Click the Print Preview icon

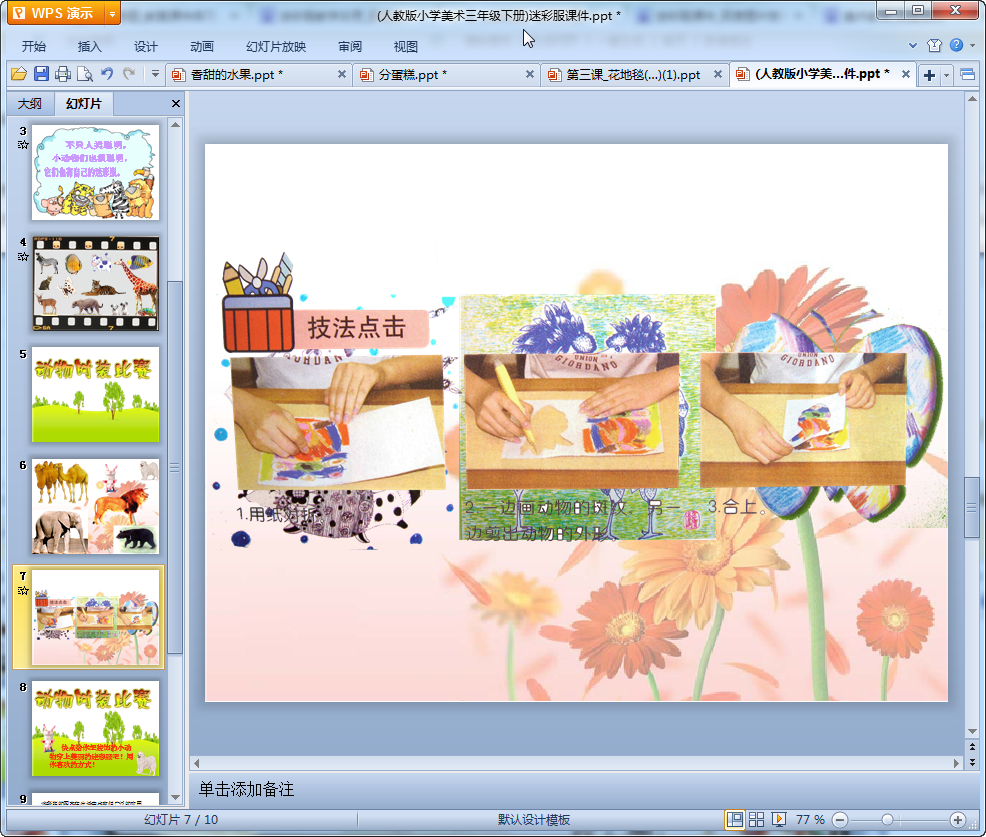click(x=85, y=74)
